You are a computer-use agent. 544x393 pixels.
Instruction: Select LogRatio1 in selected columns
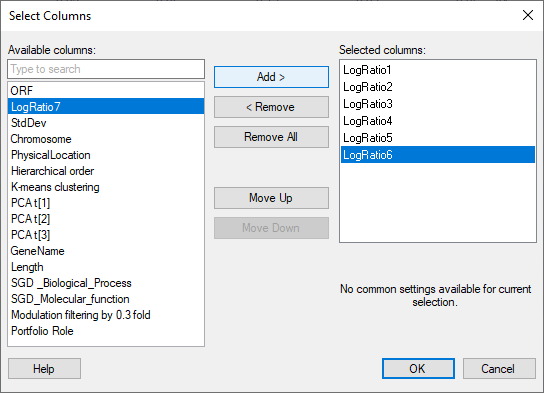[x=438, y=70]
